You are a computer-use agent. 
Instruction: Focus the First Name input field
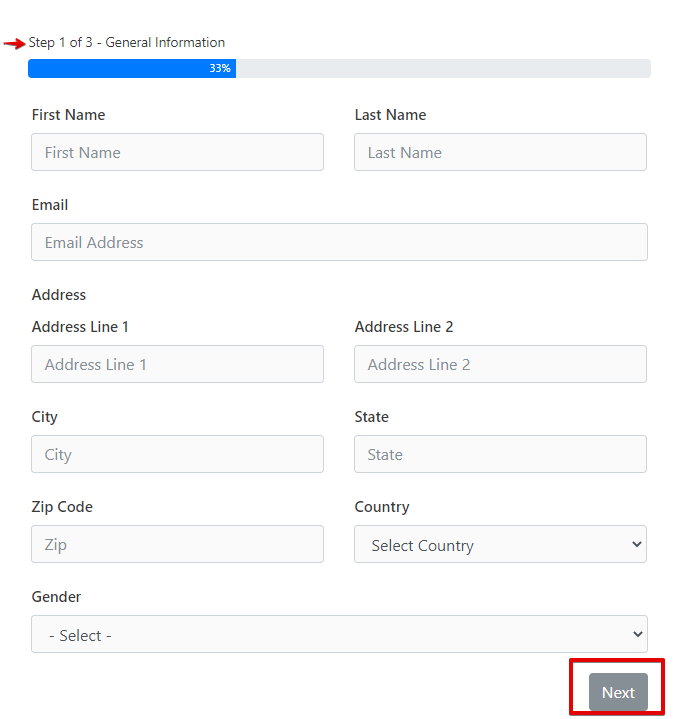pyautogui.click(x=177, y=152)
